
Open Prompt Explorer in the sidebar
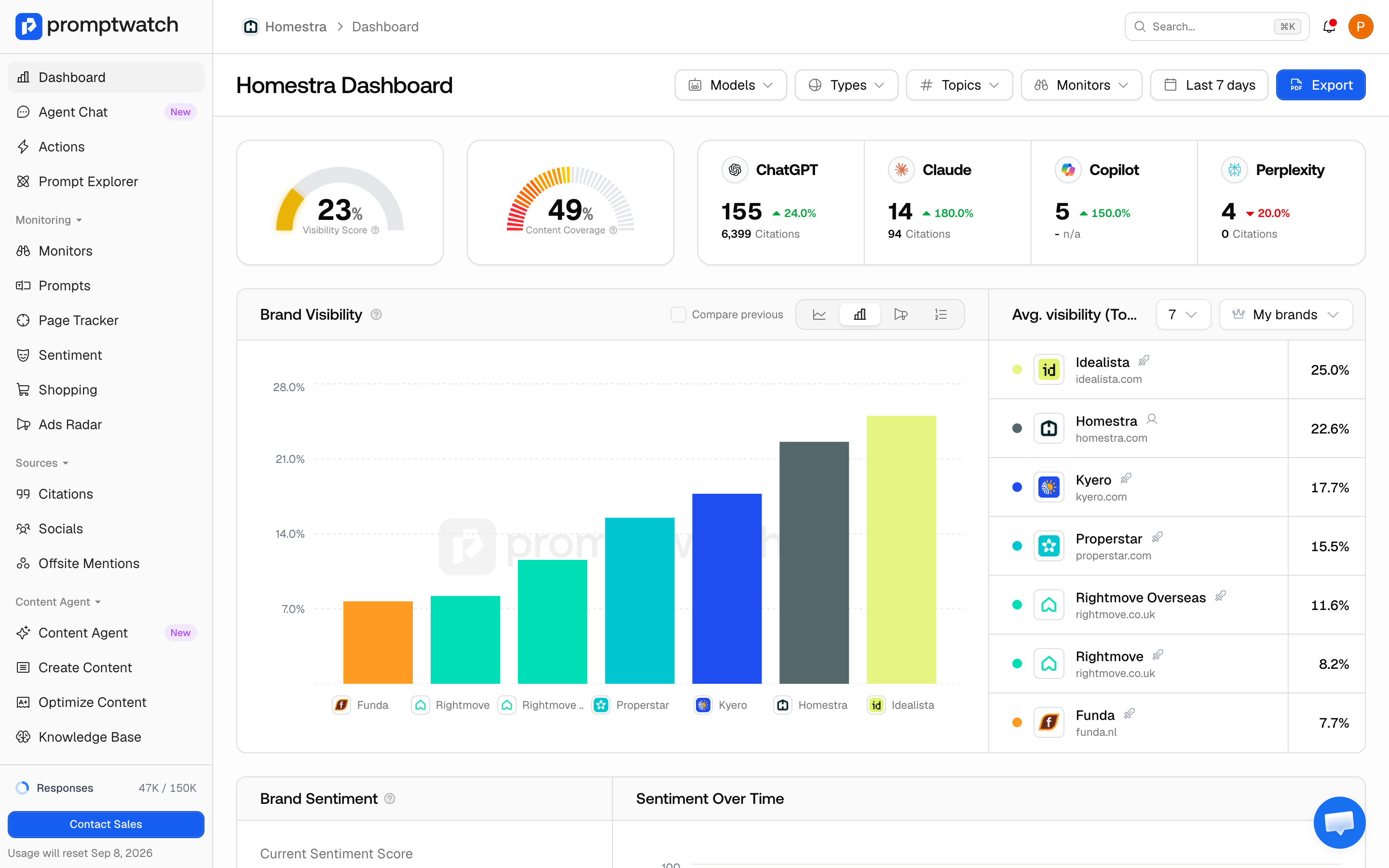point(106,181)
